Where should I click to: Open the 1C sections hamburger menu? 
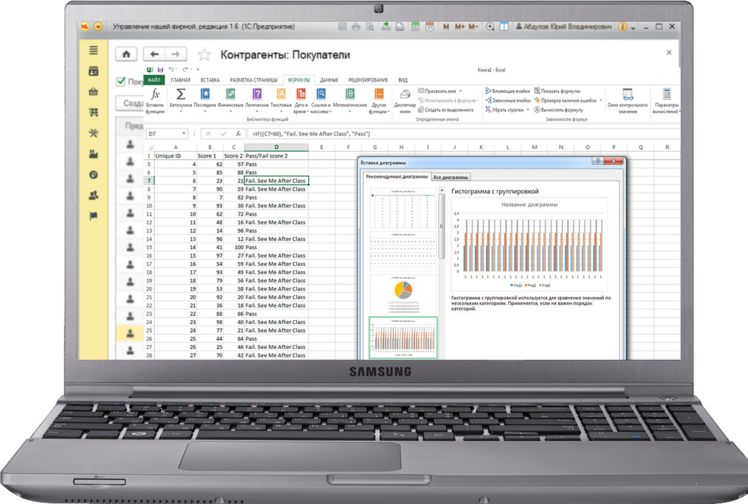[94, 50]
